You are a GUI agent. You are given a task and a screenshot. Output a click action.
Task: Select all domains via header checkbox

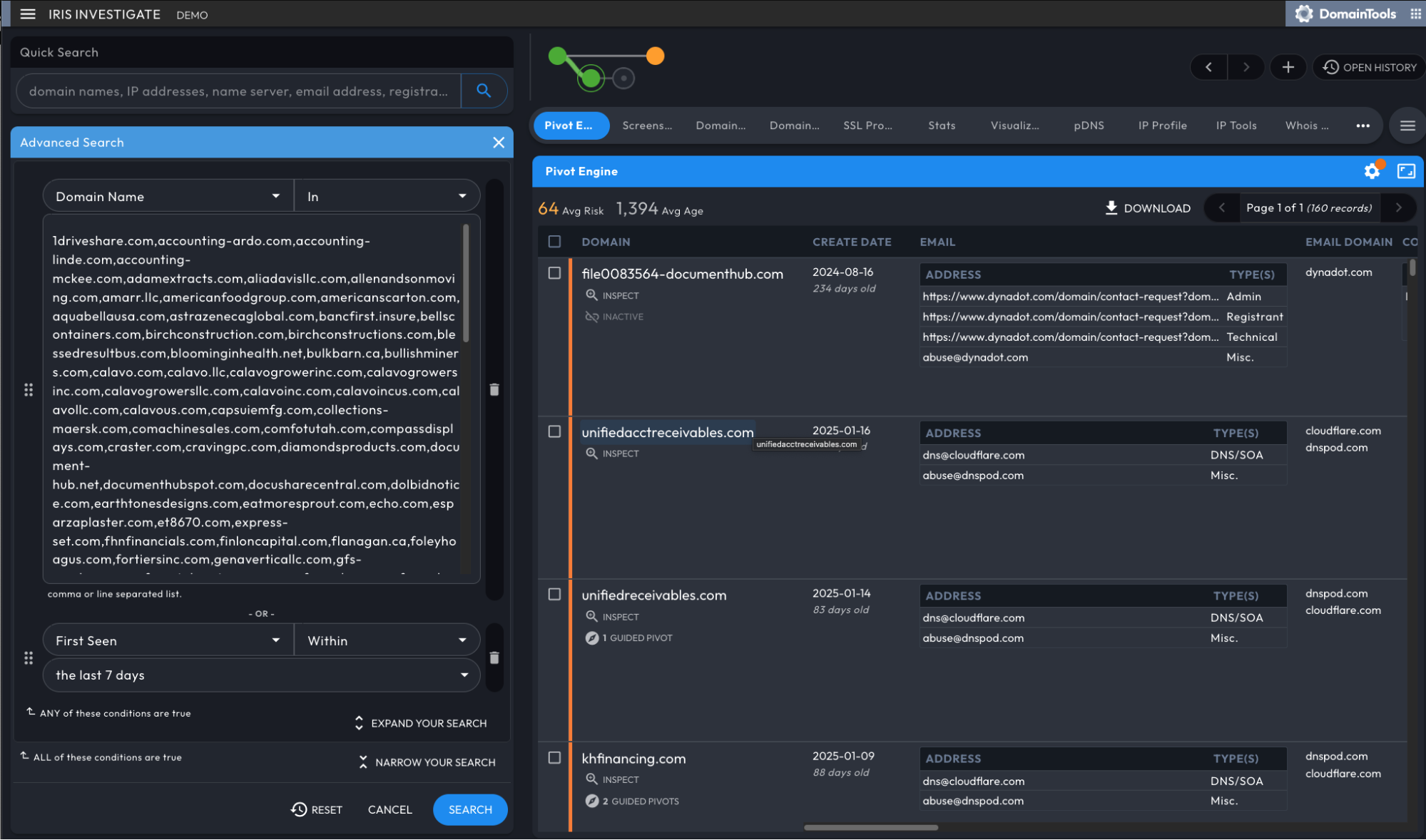click(554, 242)
